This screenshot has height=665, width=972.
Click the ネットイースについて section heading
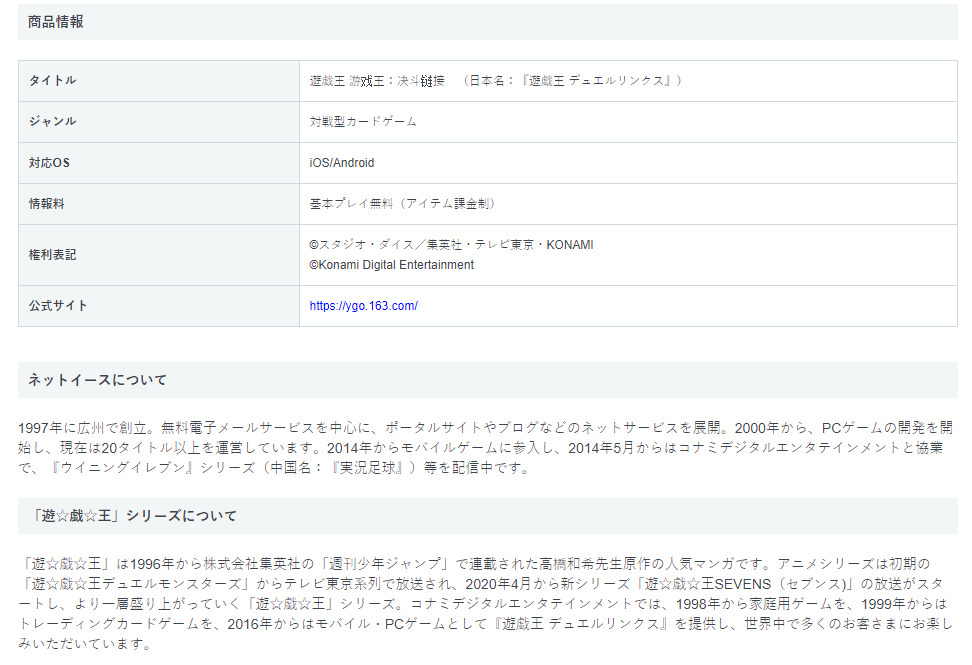coord(97,380)
